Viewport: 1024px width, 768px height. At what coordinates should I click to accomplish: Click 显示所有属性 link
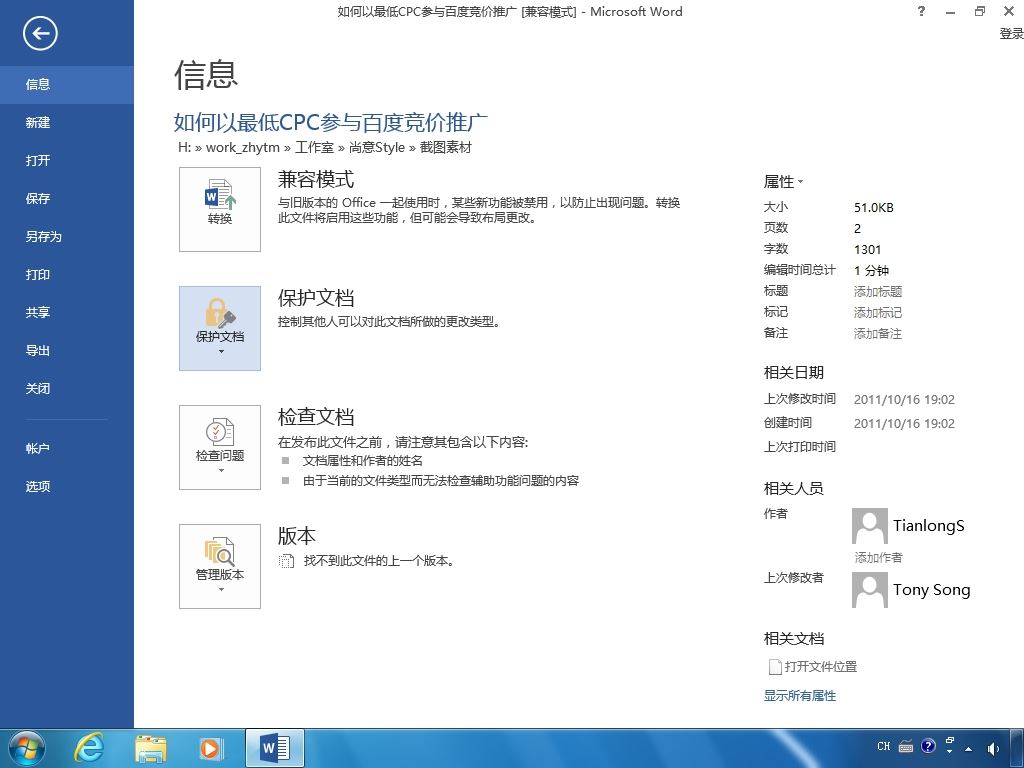pyautogui.click(x=799, y=696)
